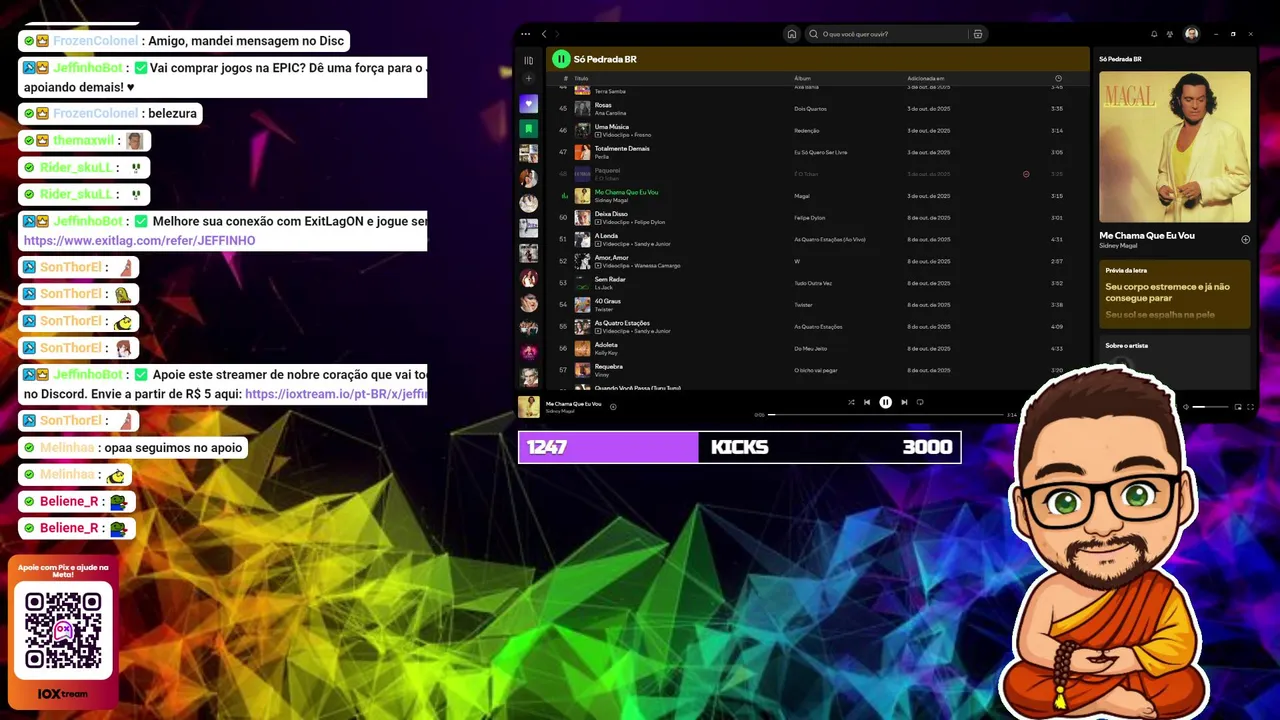Sort by the Adicionada em column header
Image resolution: width=1280 pixels, height=720 pixels.
point(925,78)
